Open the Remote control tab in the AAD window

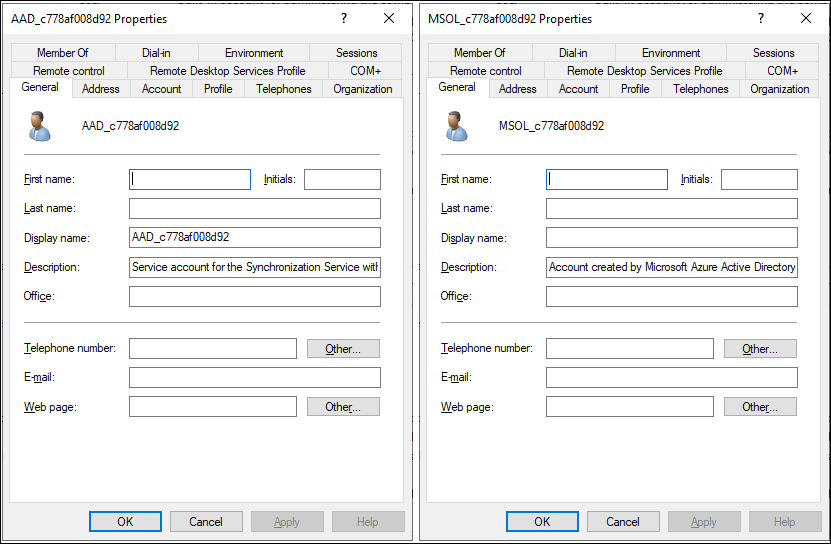(69, 71)
